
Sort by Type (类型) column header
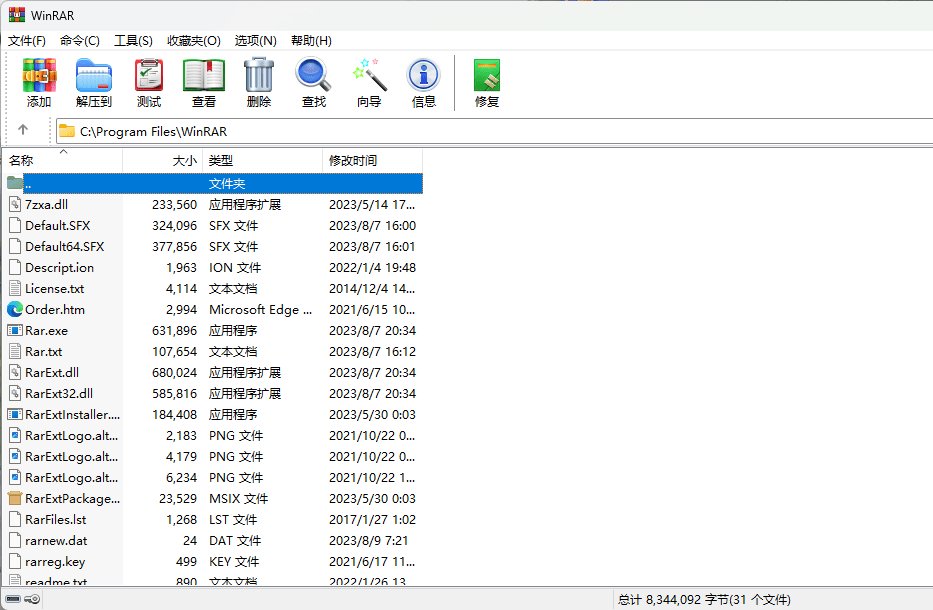262,161
